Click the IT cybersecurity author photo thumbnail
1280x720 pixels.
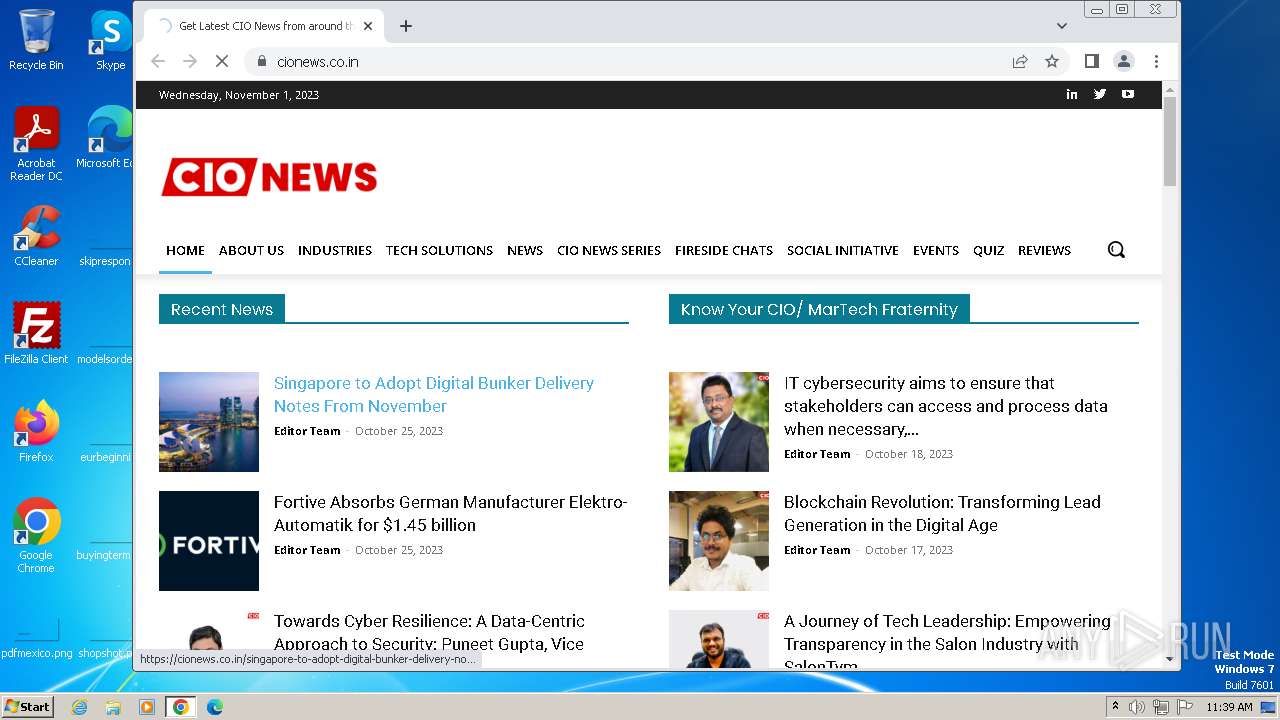click(x=719, y=422)
